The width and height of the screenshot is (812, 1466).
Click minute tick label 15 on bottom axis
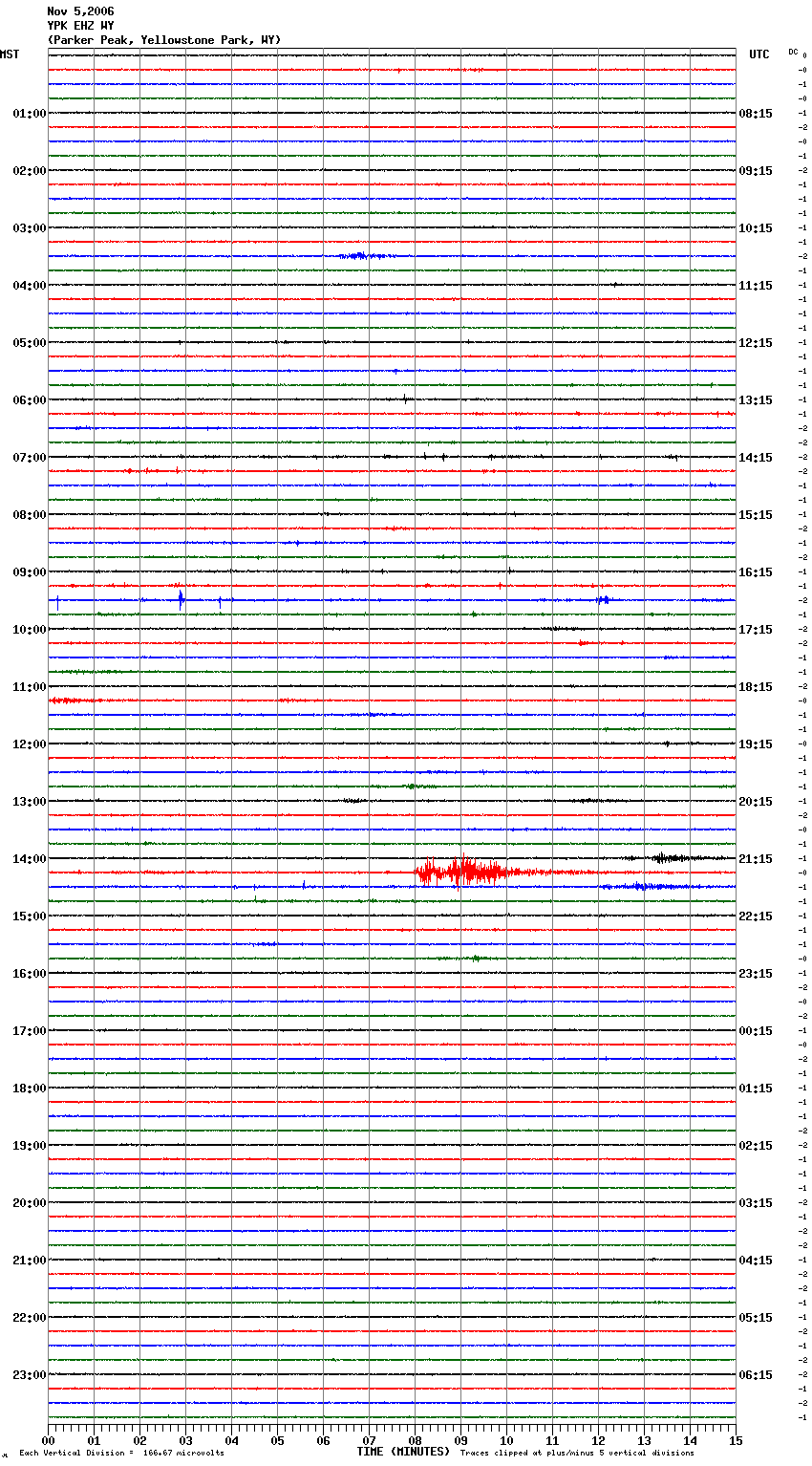coord(736,1440)
